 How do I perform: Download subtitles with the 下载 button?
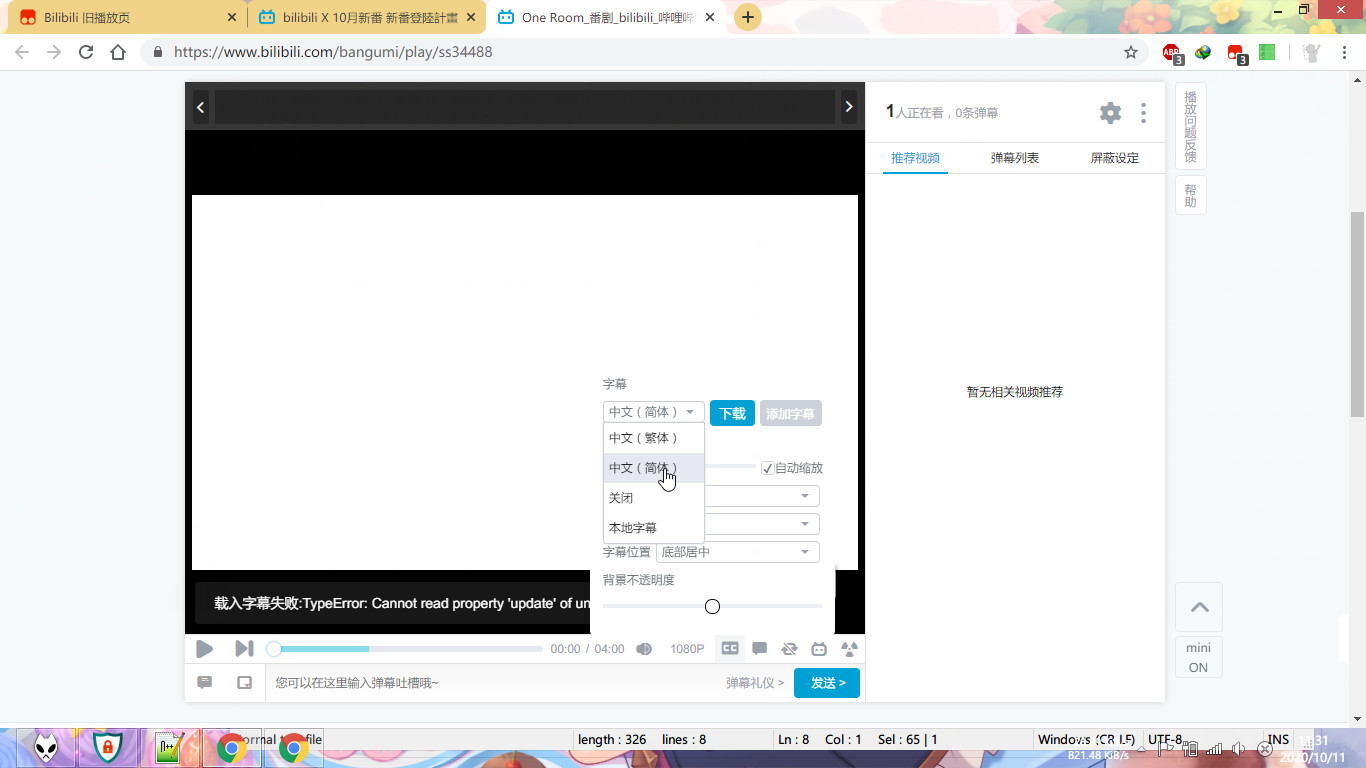(732, 412)
